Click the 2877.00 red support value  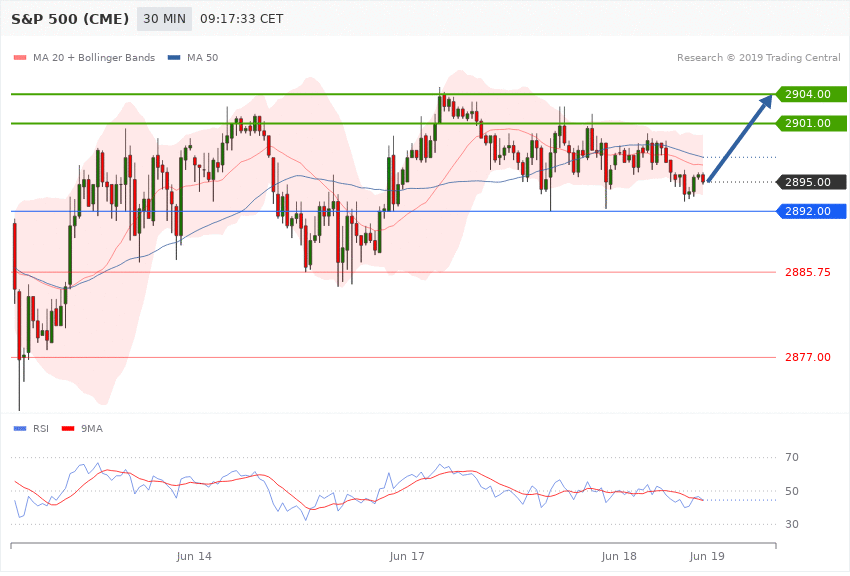pos(808,357)
